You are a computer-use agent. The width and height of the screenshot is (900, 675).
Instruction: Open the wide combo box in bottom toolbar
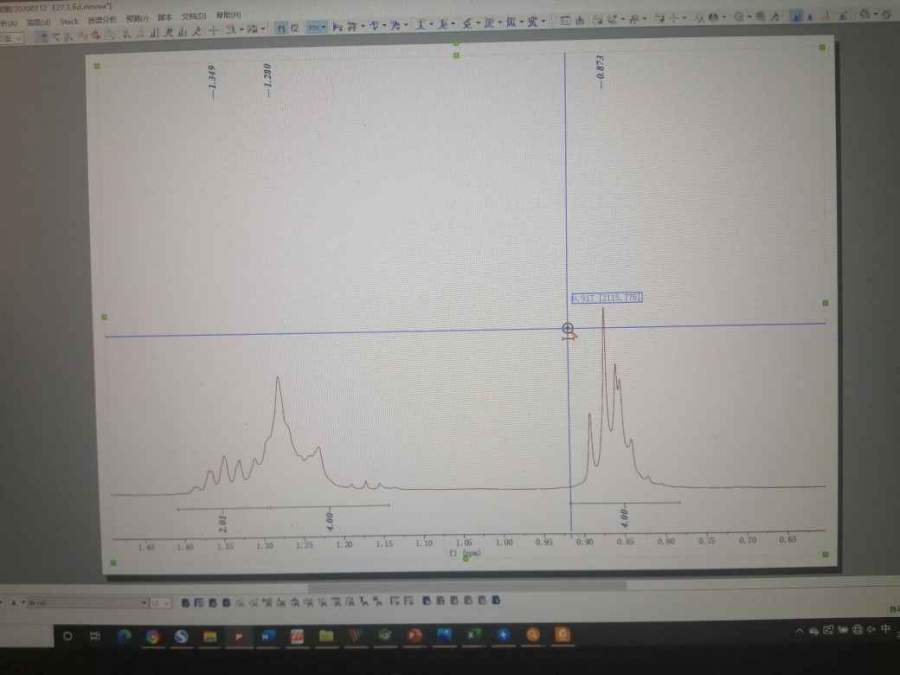coord(87,603)
